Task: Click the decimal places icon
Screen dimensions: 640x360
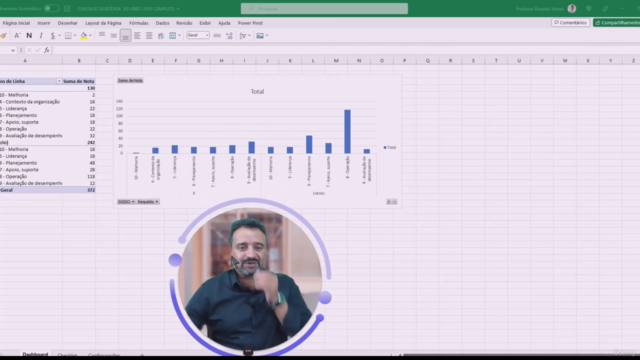Action: pyautogui.click(x=229, y=36)
